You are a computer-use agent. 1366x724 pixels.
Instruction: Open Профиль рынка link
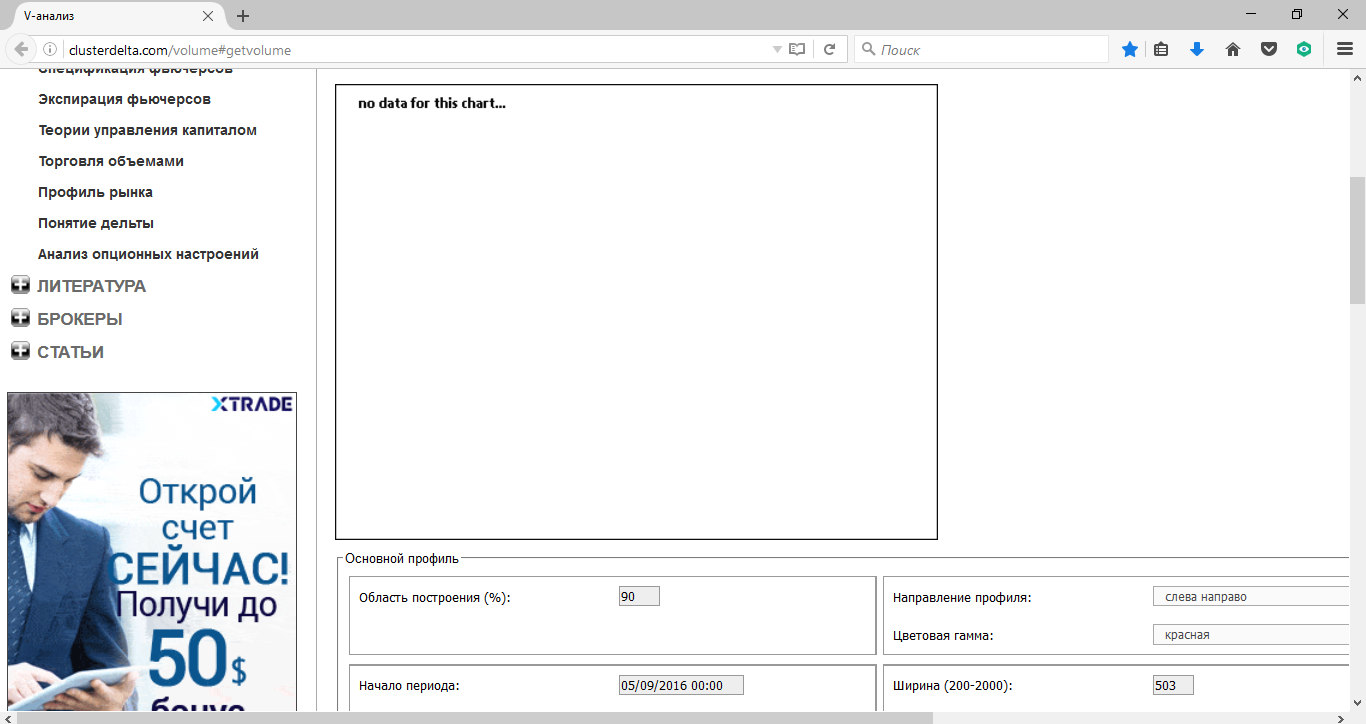96,192
